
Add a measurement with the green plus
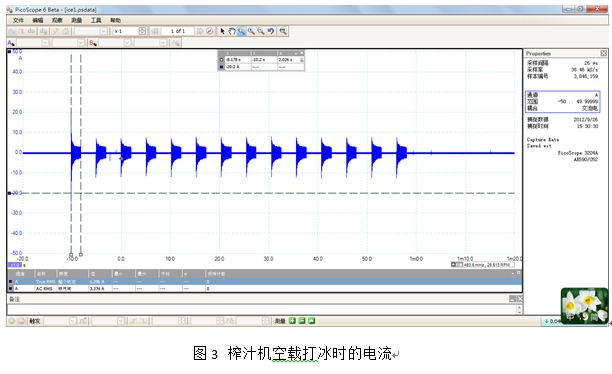[x=292, y=321]
